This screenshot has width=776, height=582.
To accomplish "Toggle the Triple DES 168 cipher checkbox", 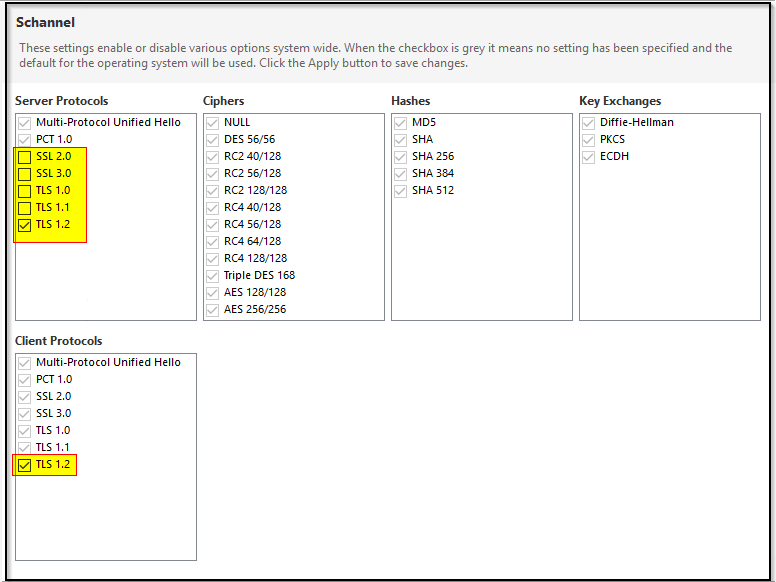I will (212, 276).
